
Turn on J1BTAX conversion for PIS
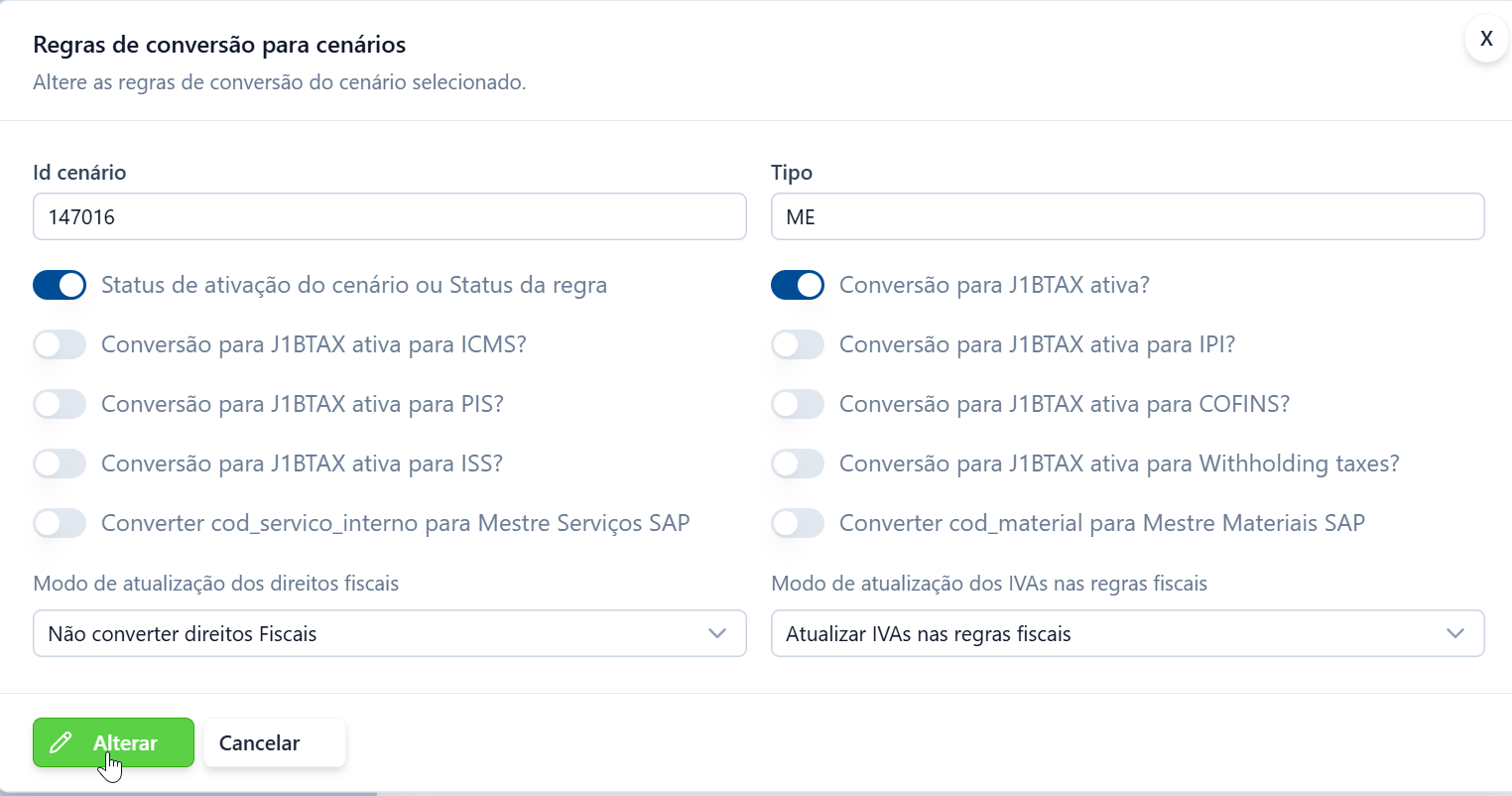[x=60, y=404]
